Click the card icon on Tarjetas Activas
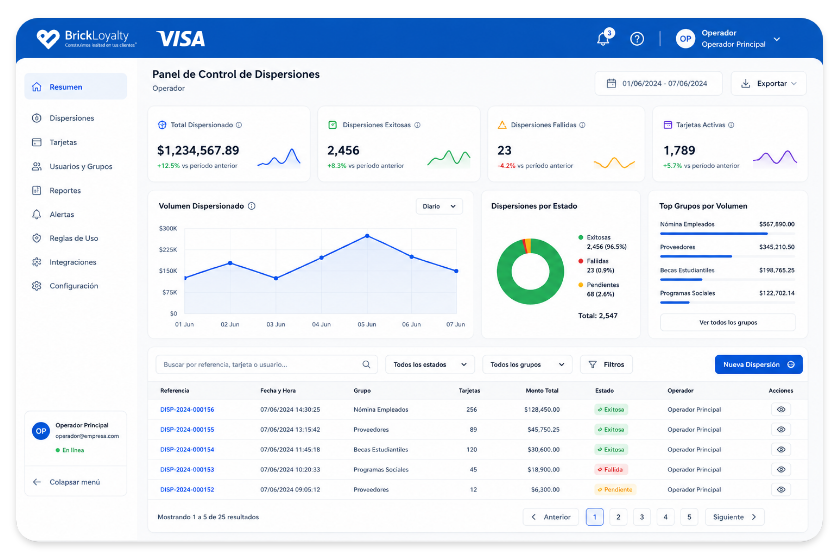This screenshot has height=560, width=840. (x=668, y=125)
